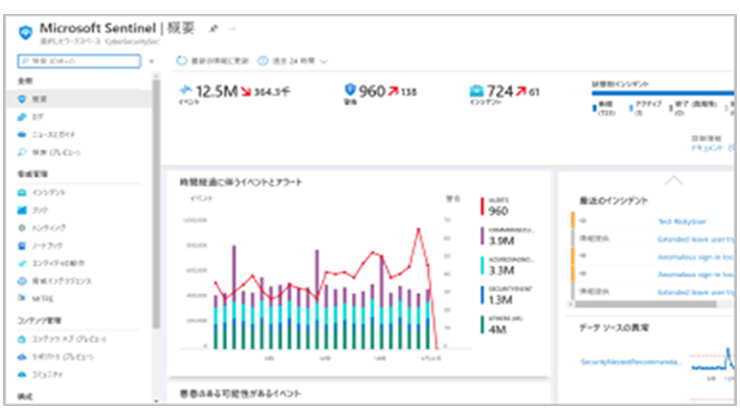This screenshot has width=740, height=417.
Task: Click the Microsoft Sentinel shield logo
Action: [25, 32]
